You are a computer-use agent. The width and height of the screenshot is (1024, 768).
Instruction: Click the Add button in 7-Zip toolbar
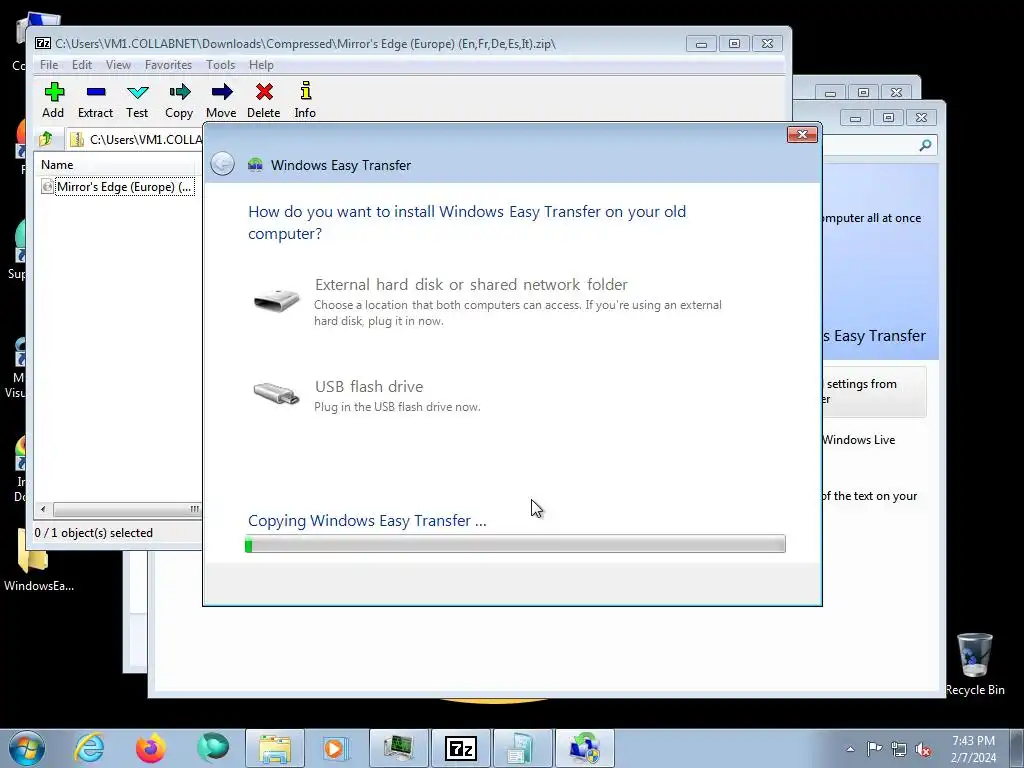pos(54,100)
